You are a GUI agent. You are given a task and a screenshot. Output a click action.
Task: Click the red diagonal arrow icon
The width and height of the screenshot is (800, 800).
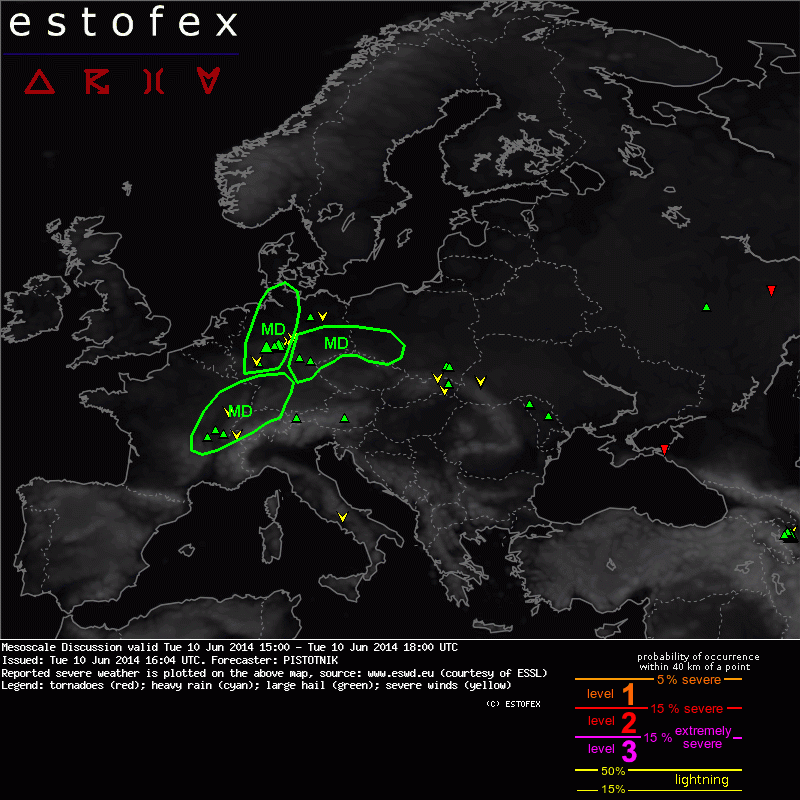98,81
